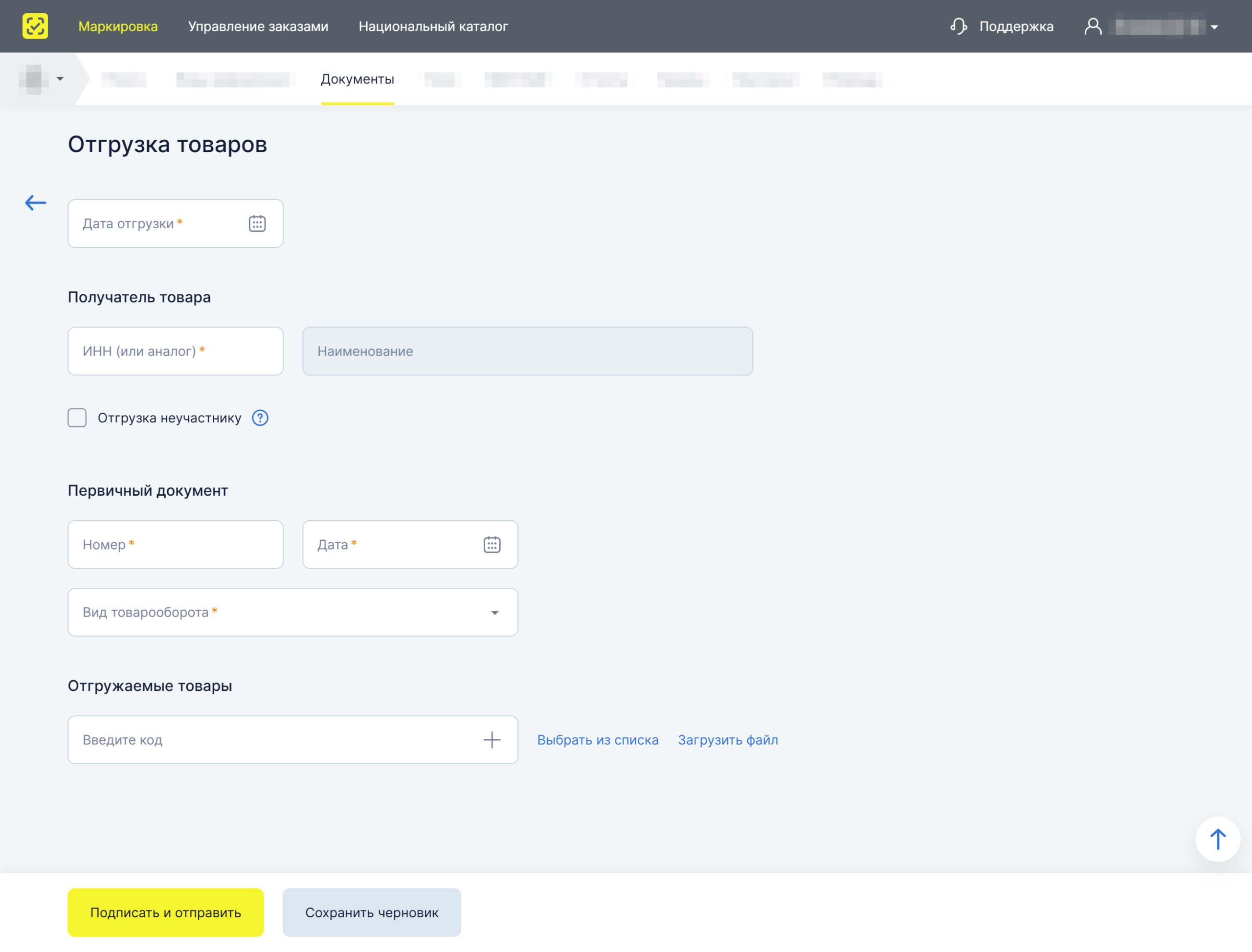
Task: Switch to the Документы tab
Action: pyautogui.click(x=357, y=79)
